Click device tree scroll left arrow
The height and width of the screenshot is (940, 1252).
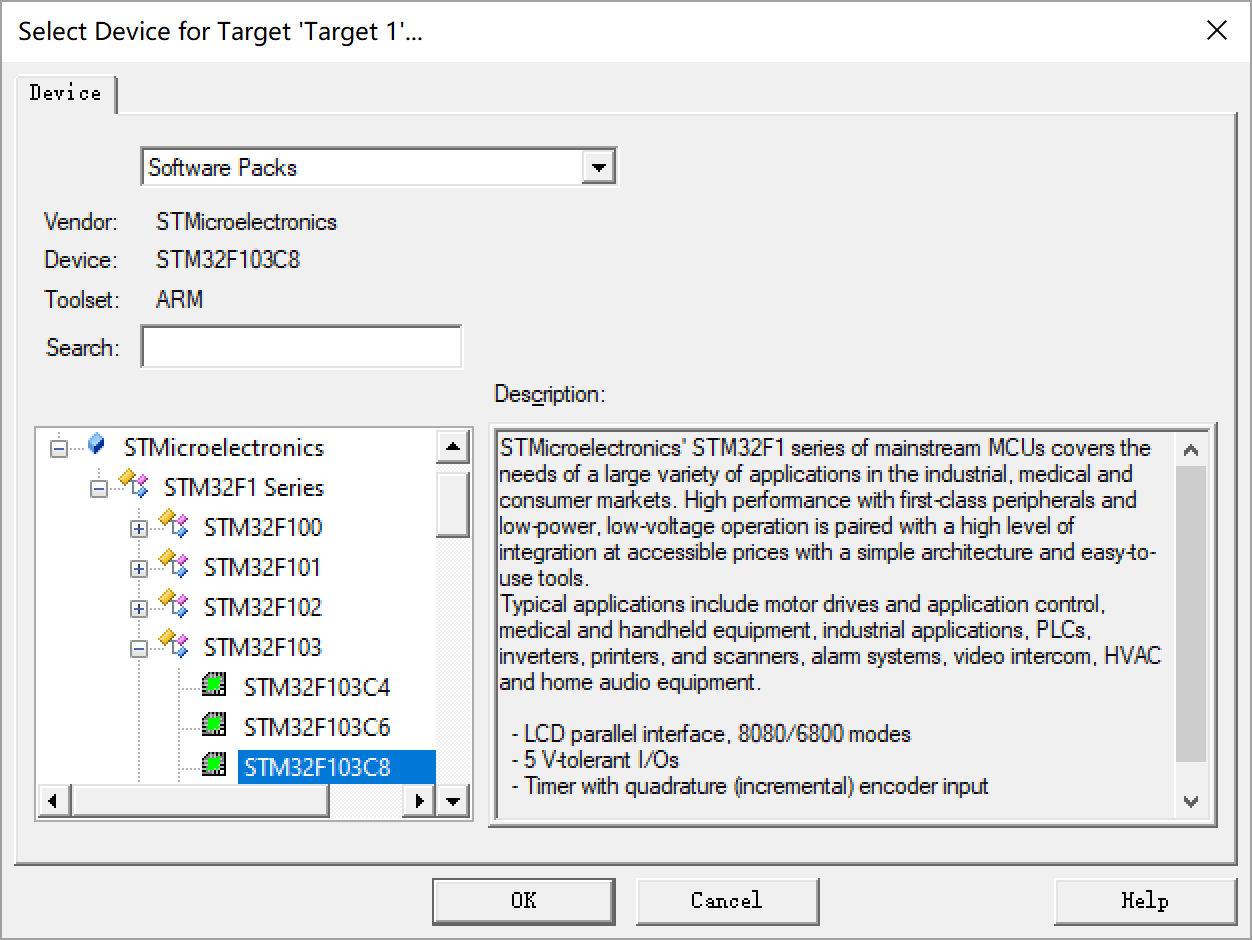[x=54, y=800]
